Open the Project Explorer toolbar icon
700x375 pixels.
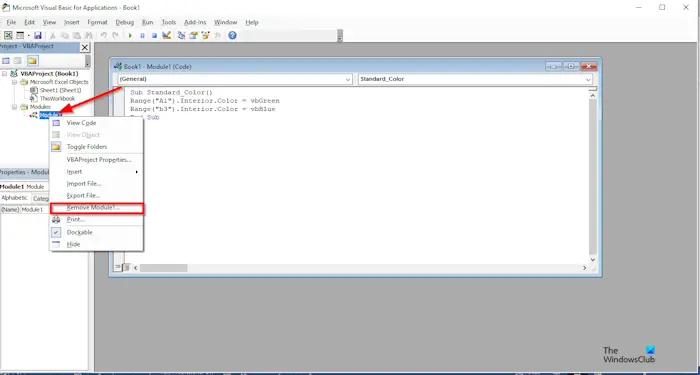tap(181, 35)
